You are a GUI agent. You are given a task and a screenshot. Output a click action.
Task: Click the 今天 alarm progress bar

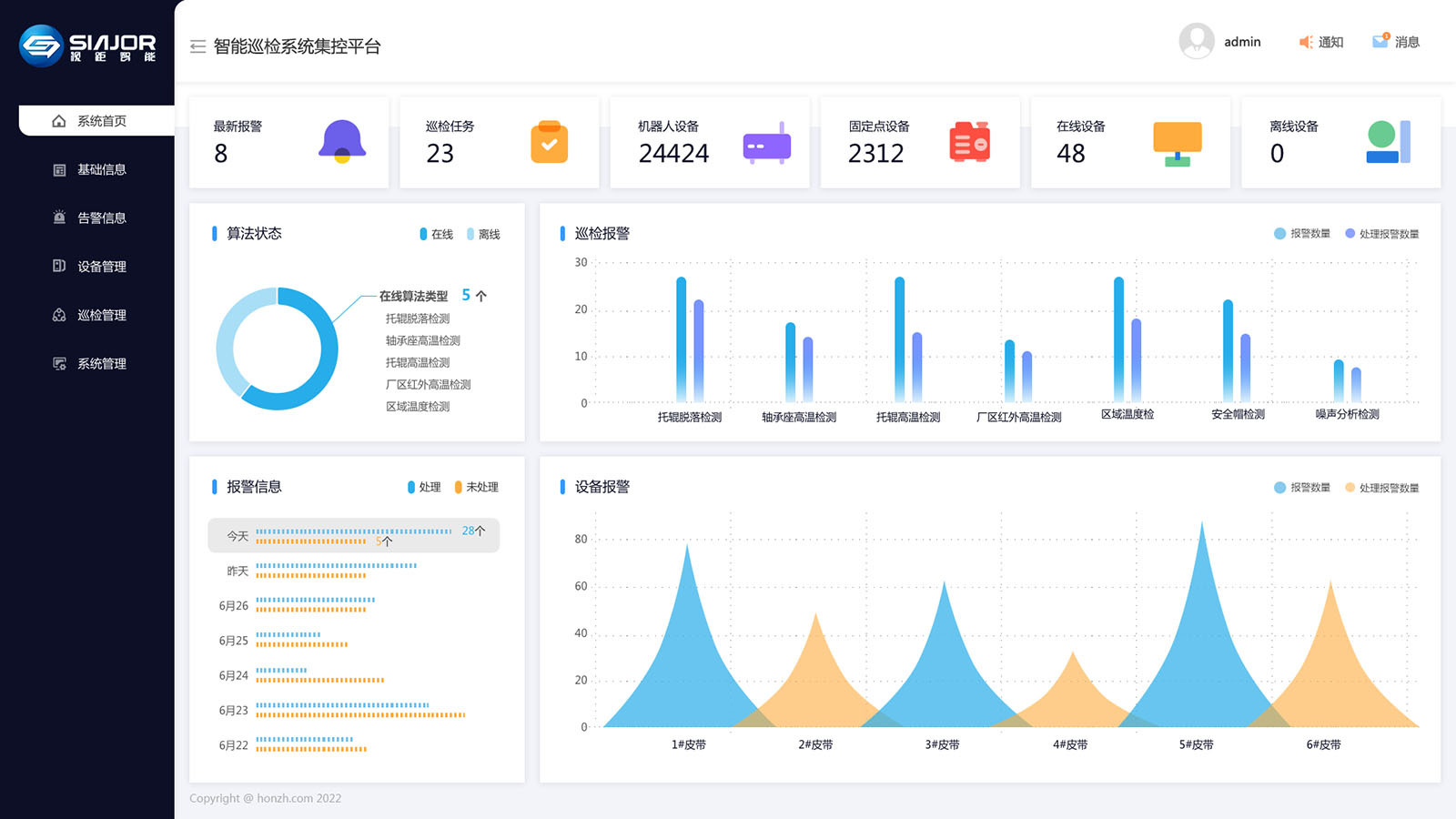pos(353,535)
